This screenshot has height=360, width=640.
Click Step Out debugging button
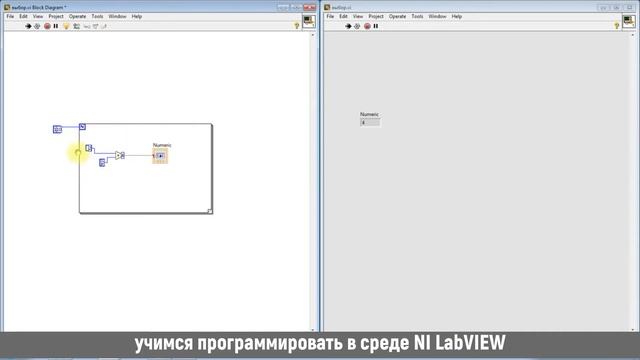coord(104,26)
